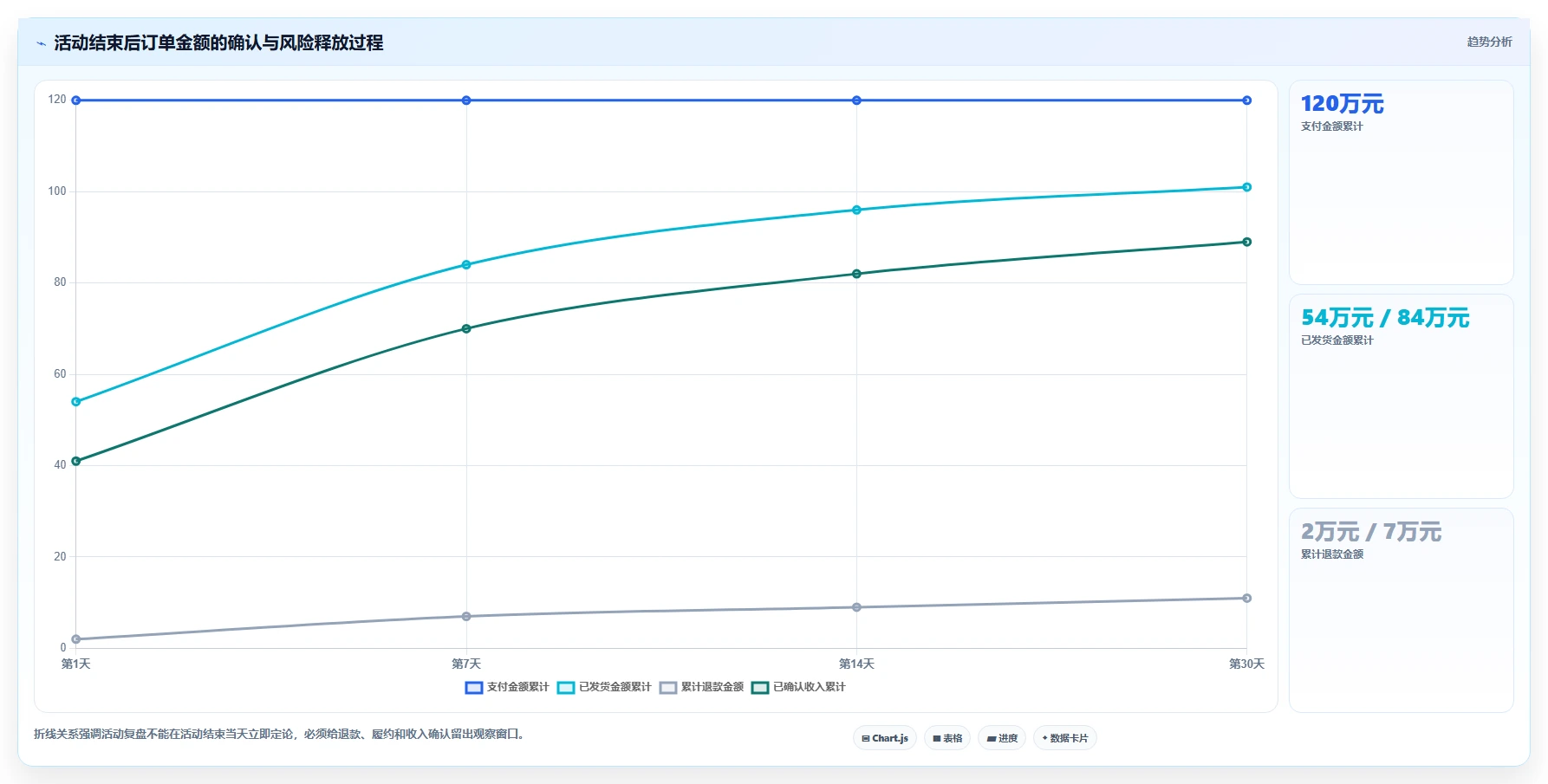
Task: Click the trend icon beside the chart title
Action: [41, 43]
